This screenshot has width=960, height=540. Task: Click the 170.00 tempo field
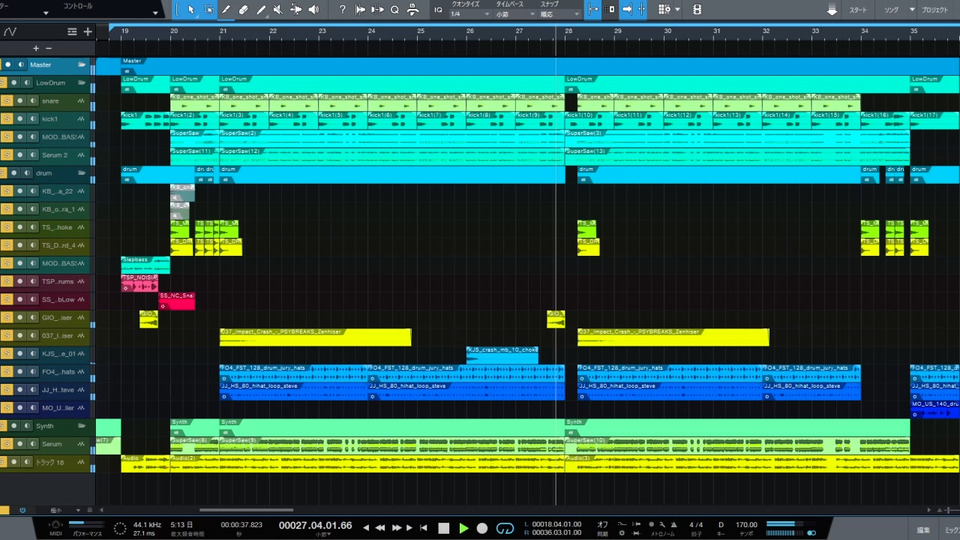(749, 524)
